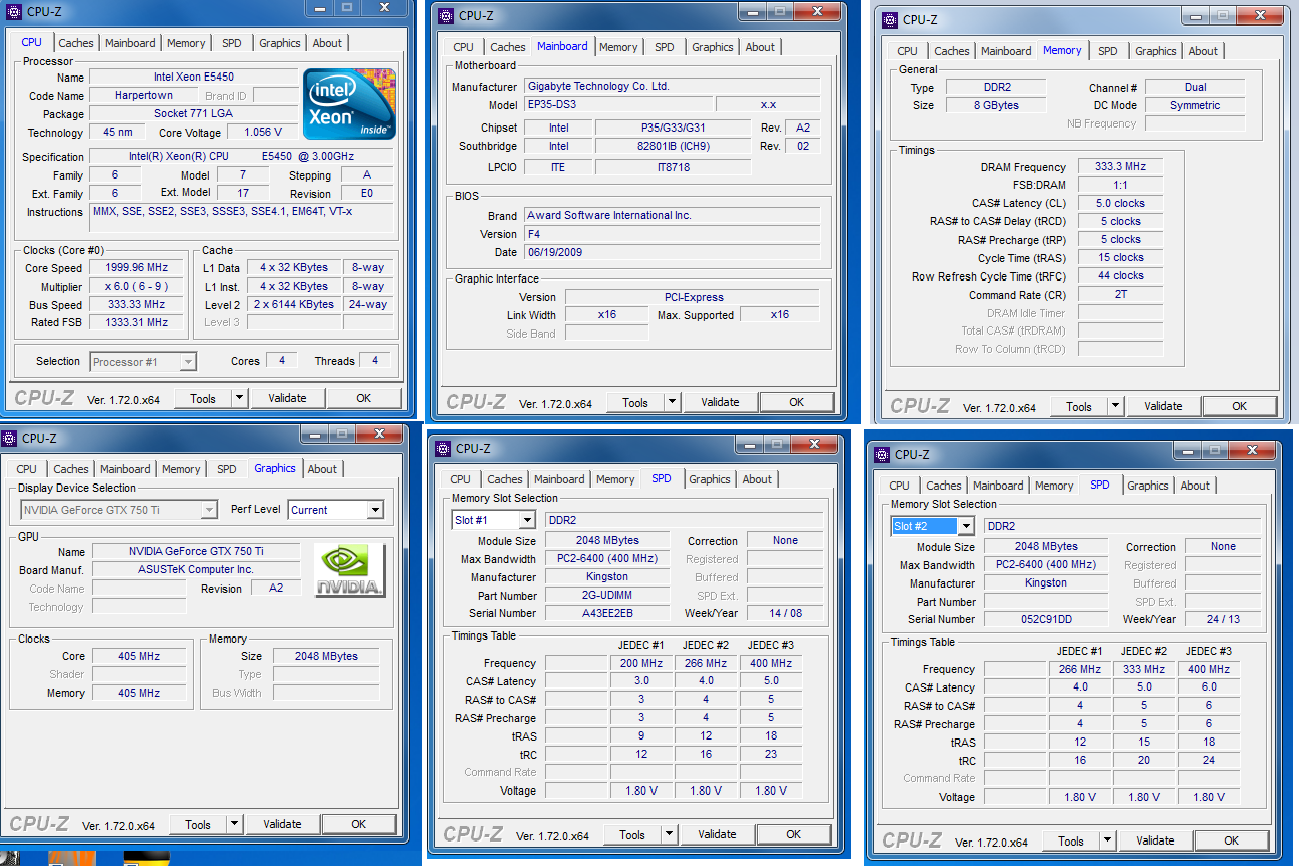Open the Tools dropdown arrow in the Slot #2 SPD window
The image size is (1304, 866).
click(1107, 841)
